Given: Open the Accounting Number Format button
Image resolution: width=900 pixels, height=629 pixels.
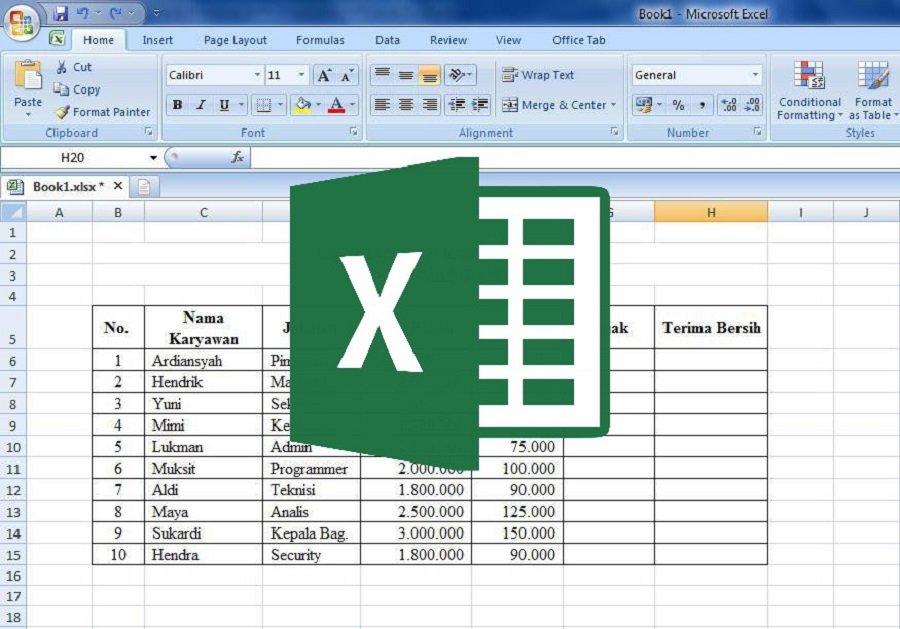Looking at the screenshot, I should pos(644,105).
